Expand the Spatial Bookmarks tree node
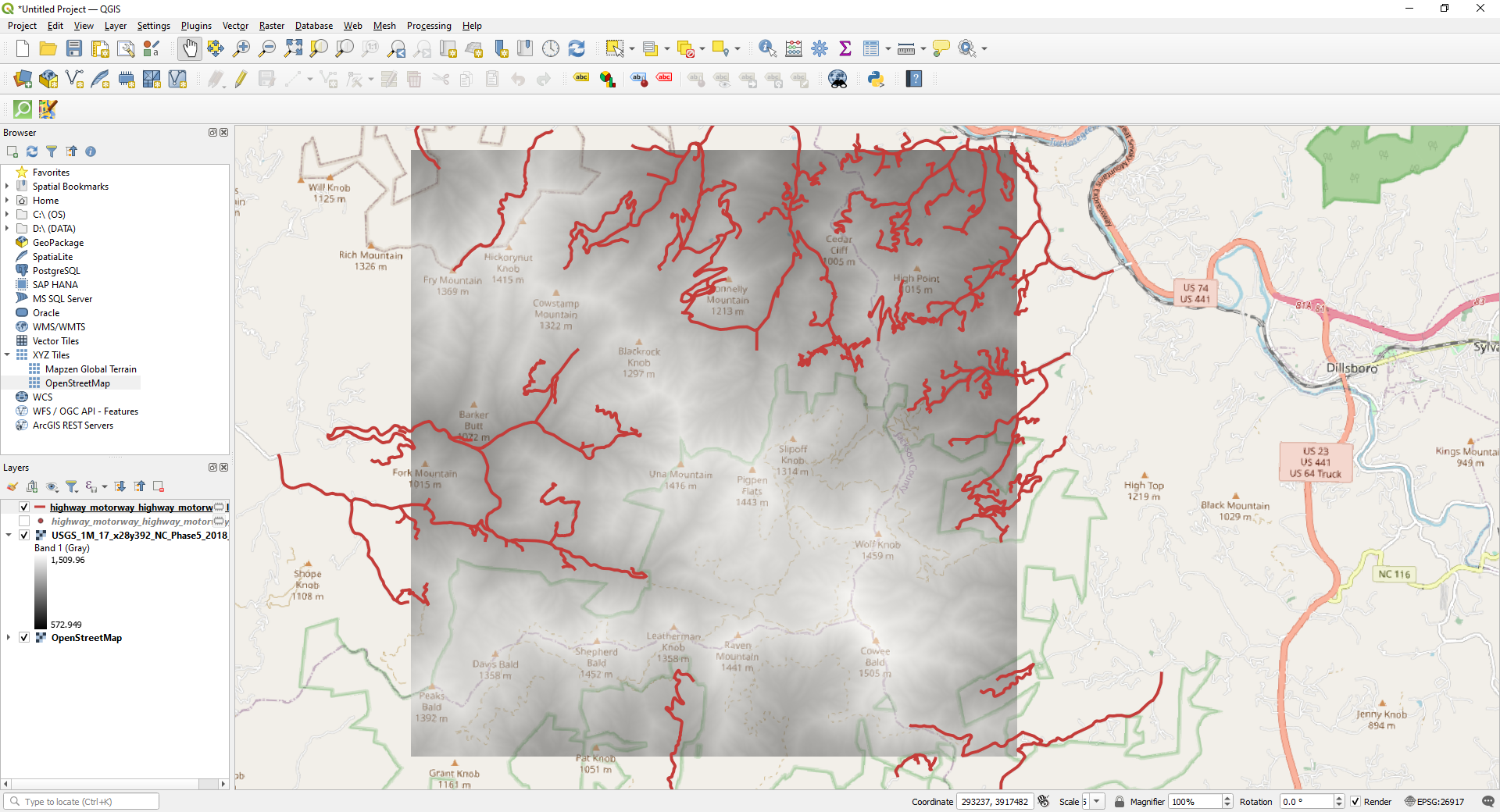This screenshot has height=812, width=1500. [x=7, y=187]
